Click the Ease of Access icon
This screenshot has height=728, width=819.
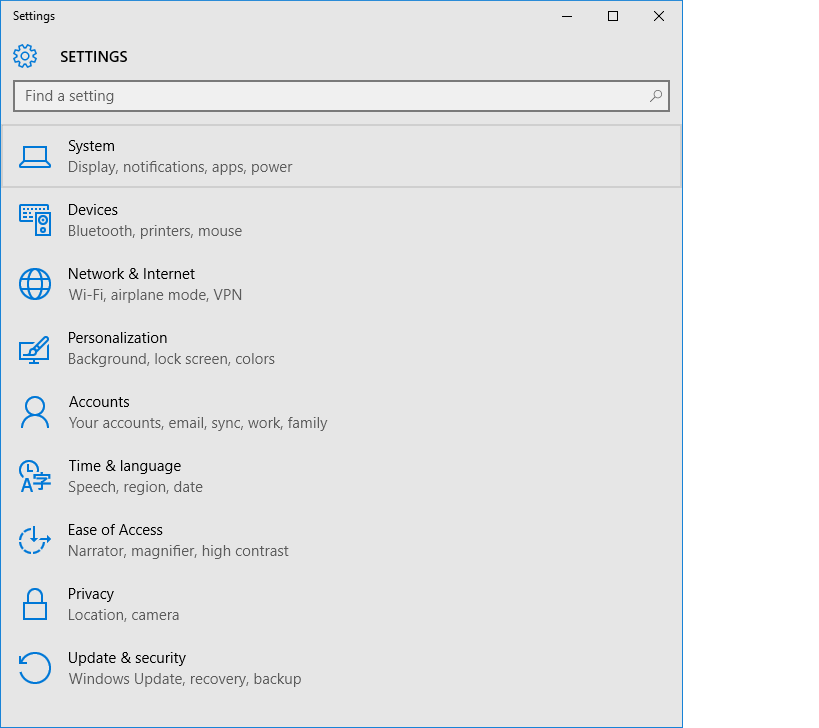[x=35, y=540]
